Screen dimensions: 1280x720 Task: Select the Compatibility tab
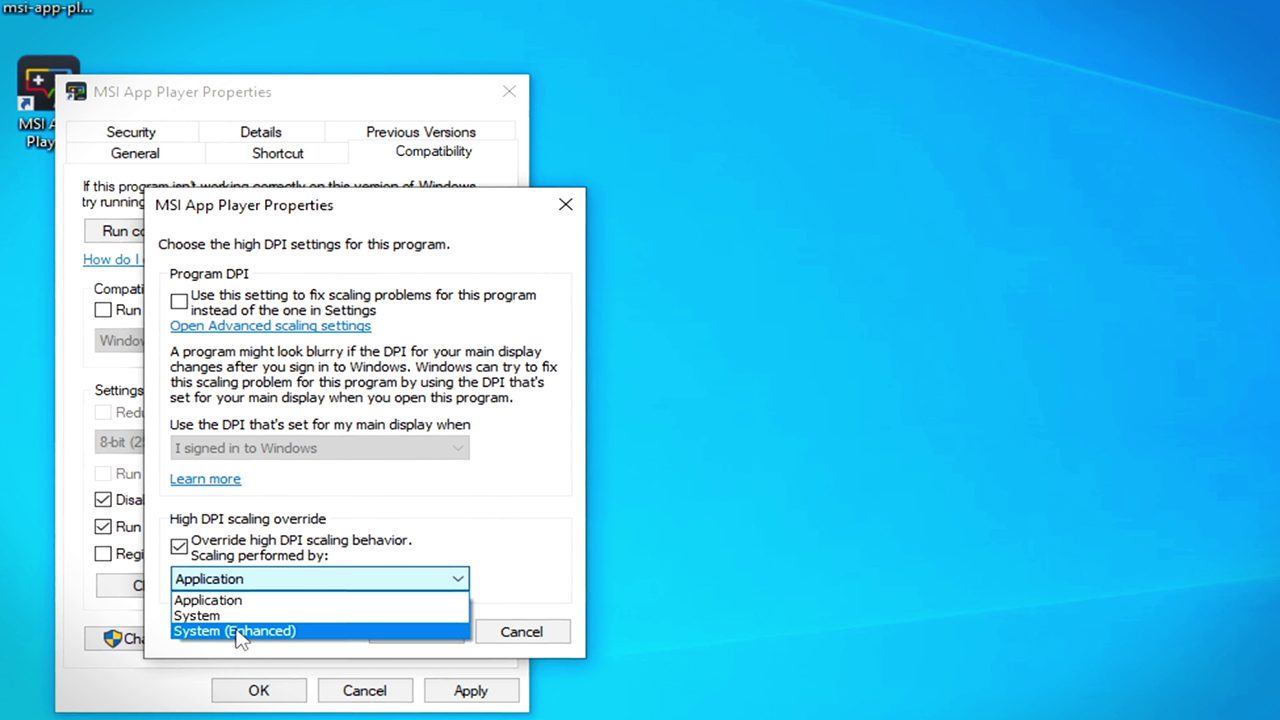click(433, 151)
